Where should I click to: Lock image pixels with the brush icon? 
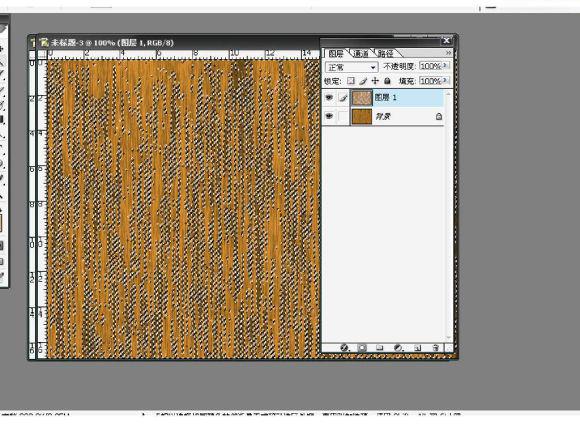[363, 81]
